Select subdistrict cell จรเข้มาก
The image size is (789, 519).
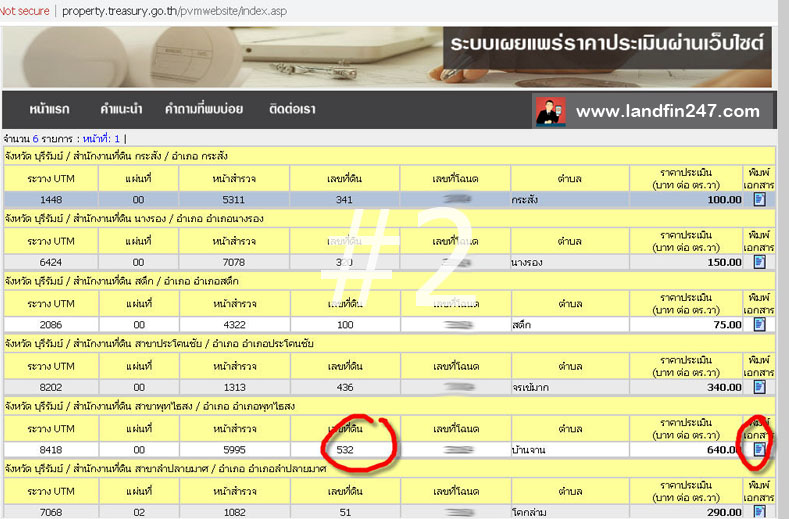[x=570, y=387]
